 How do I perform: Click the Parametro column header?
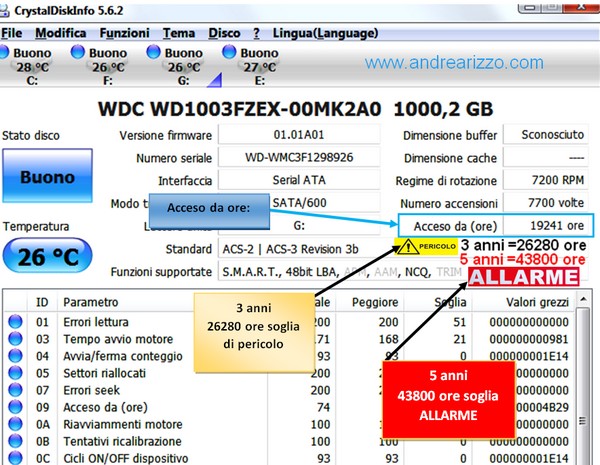[90, 302]
